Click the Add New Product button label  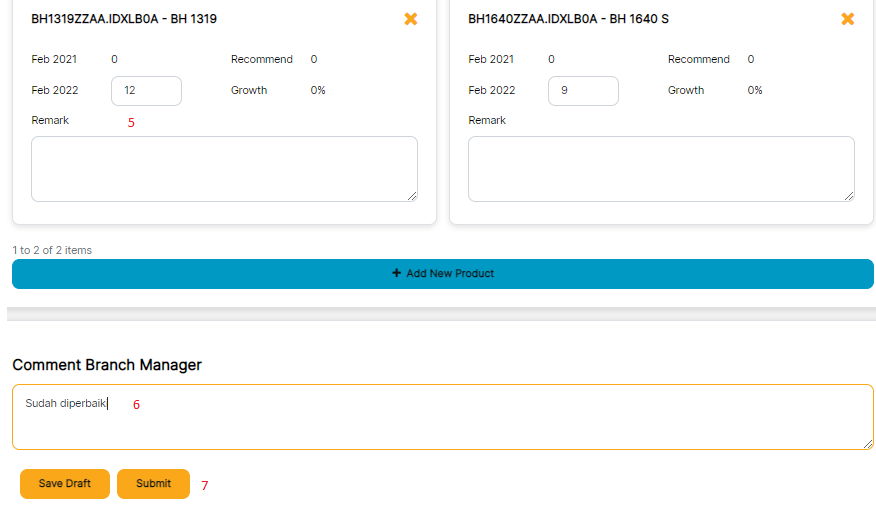(x=450, y=273)
